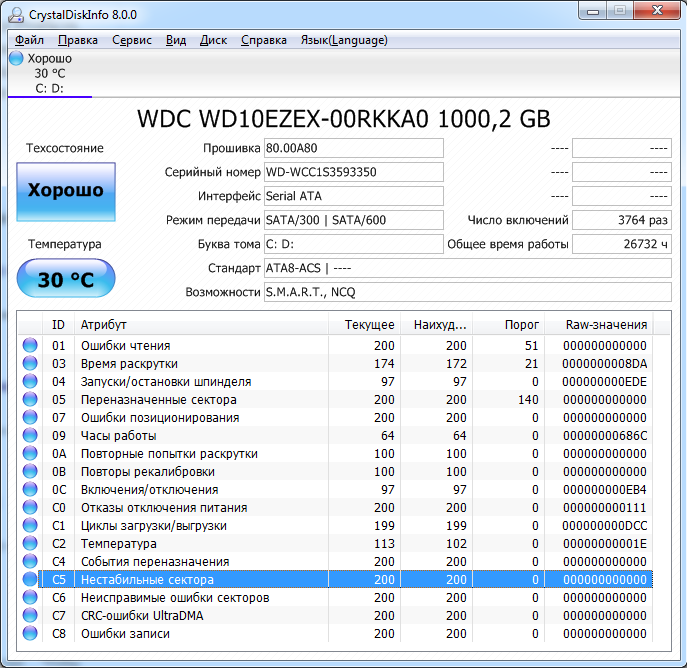Select the Неисправимые ошибки секторов row
The image size is (687, 668).
click(335, 597)
